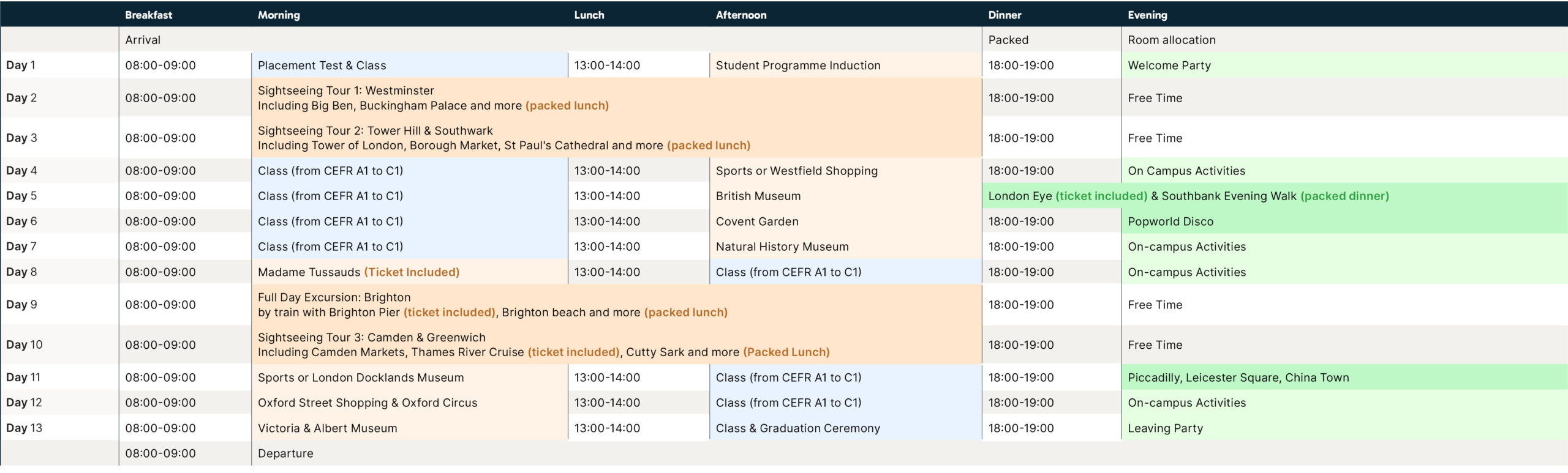Select the Placement Test & Class cell

click(322, 65)
